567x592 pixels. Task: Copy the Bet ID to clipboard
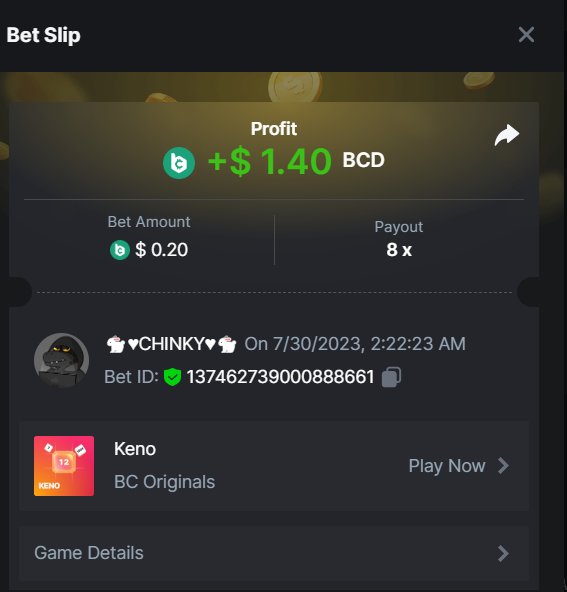(x=391, y=377)
